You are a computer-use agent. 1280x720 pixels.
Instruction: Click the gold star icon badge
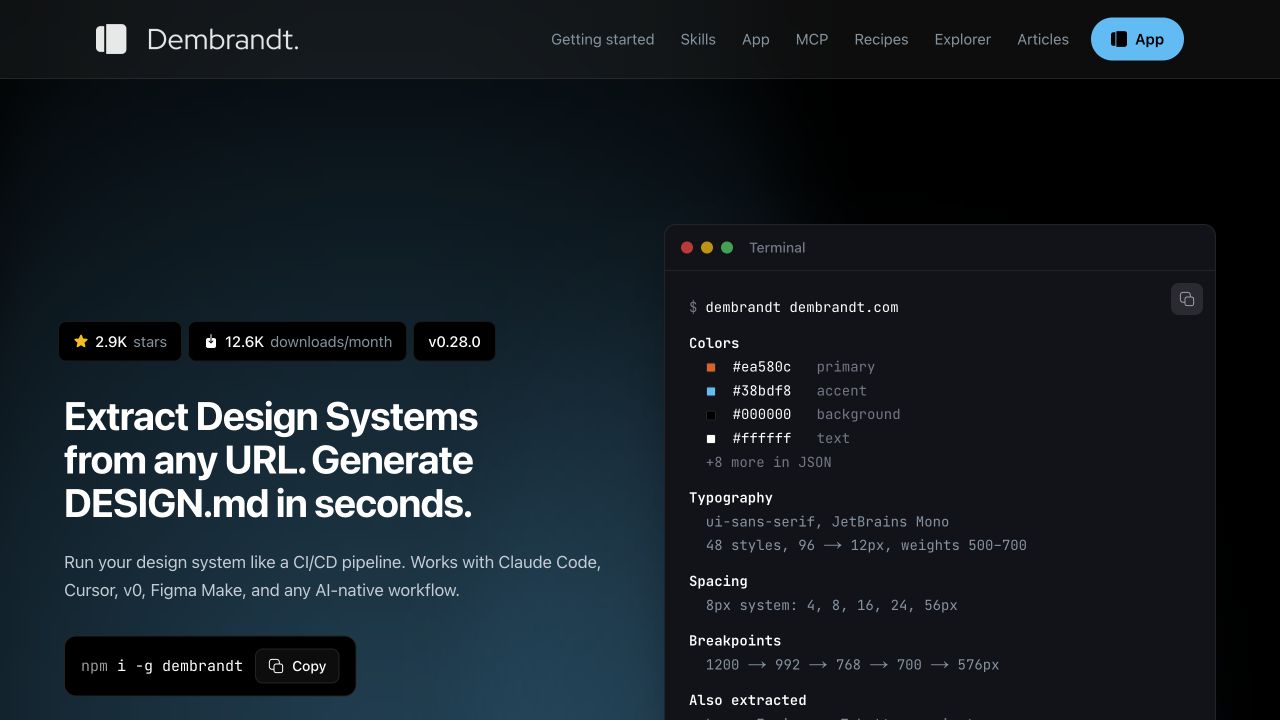[81, 341]
